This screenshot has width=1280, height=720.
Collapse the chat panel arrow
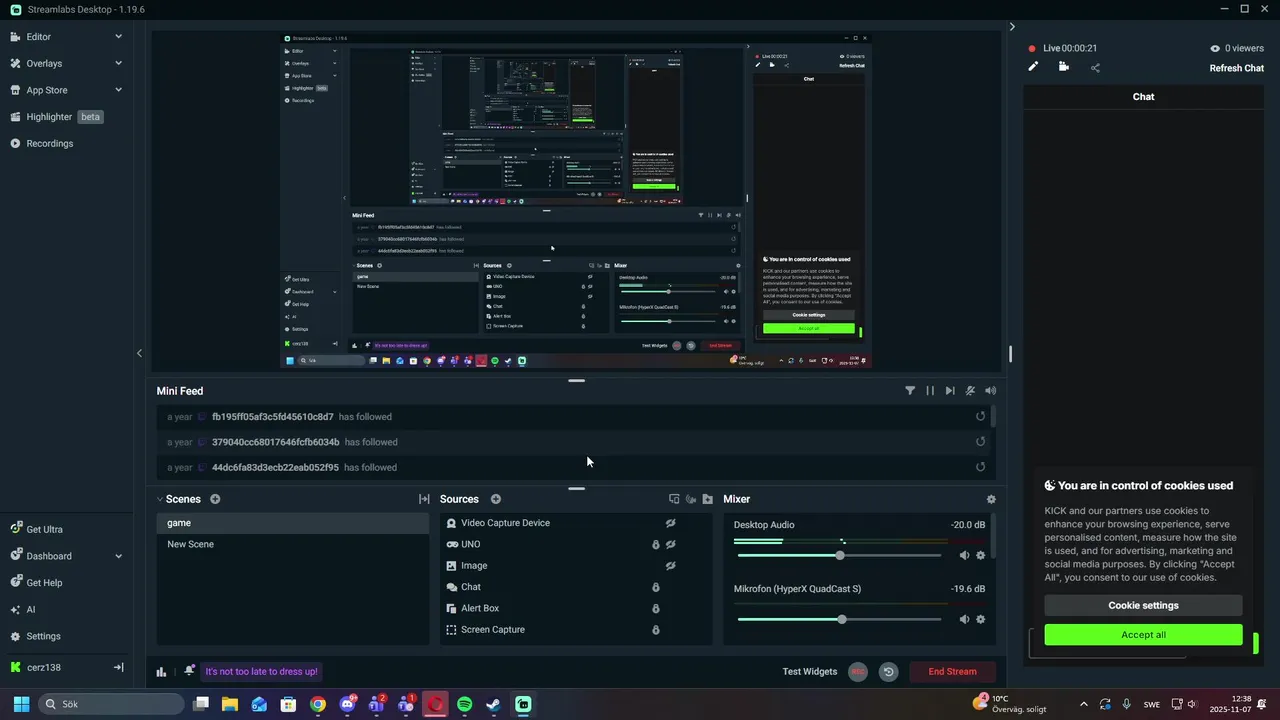pos(1012,27)
